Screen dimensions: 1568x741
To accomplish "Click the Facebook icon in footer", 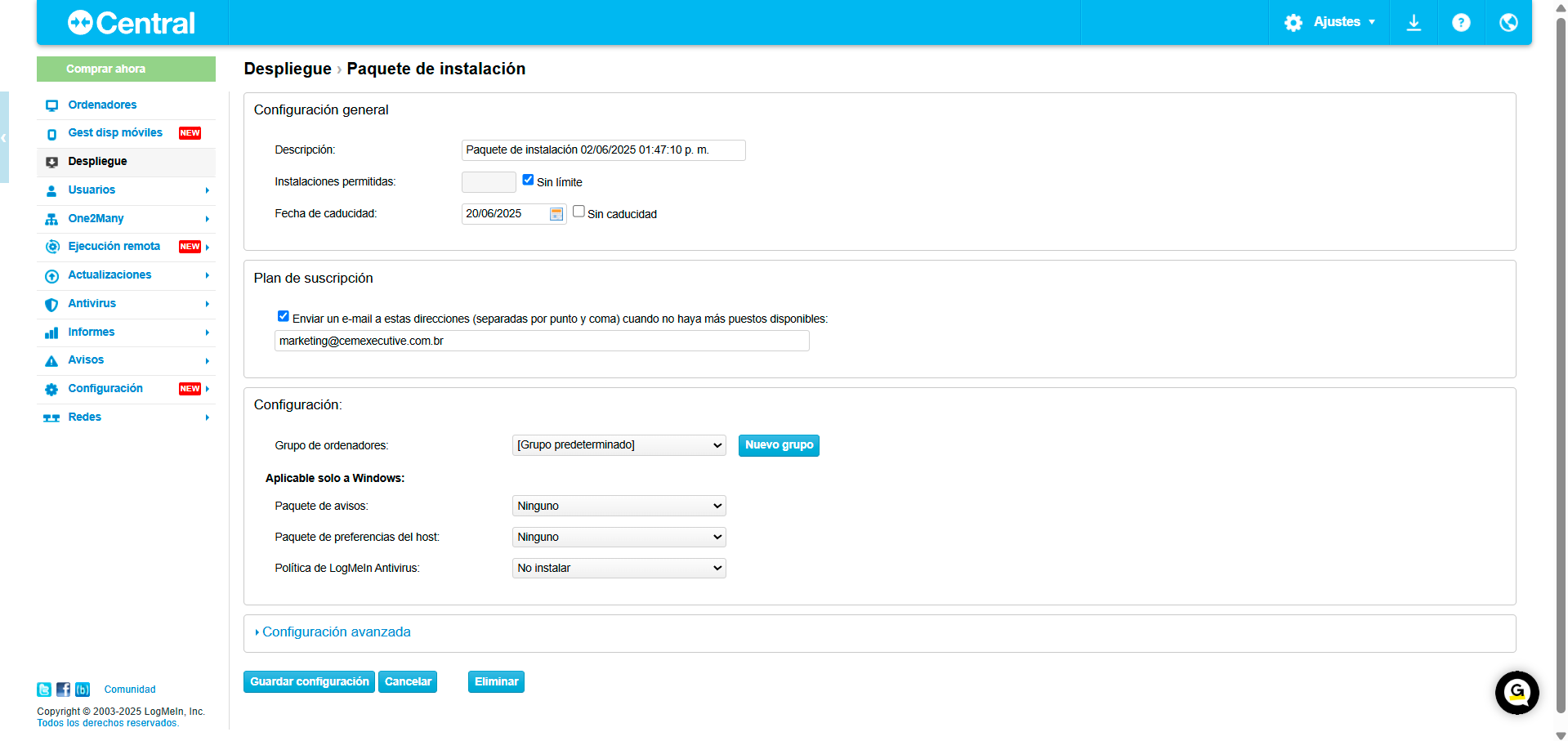I will pos(63,690).
